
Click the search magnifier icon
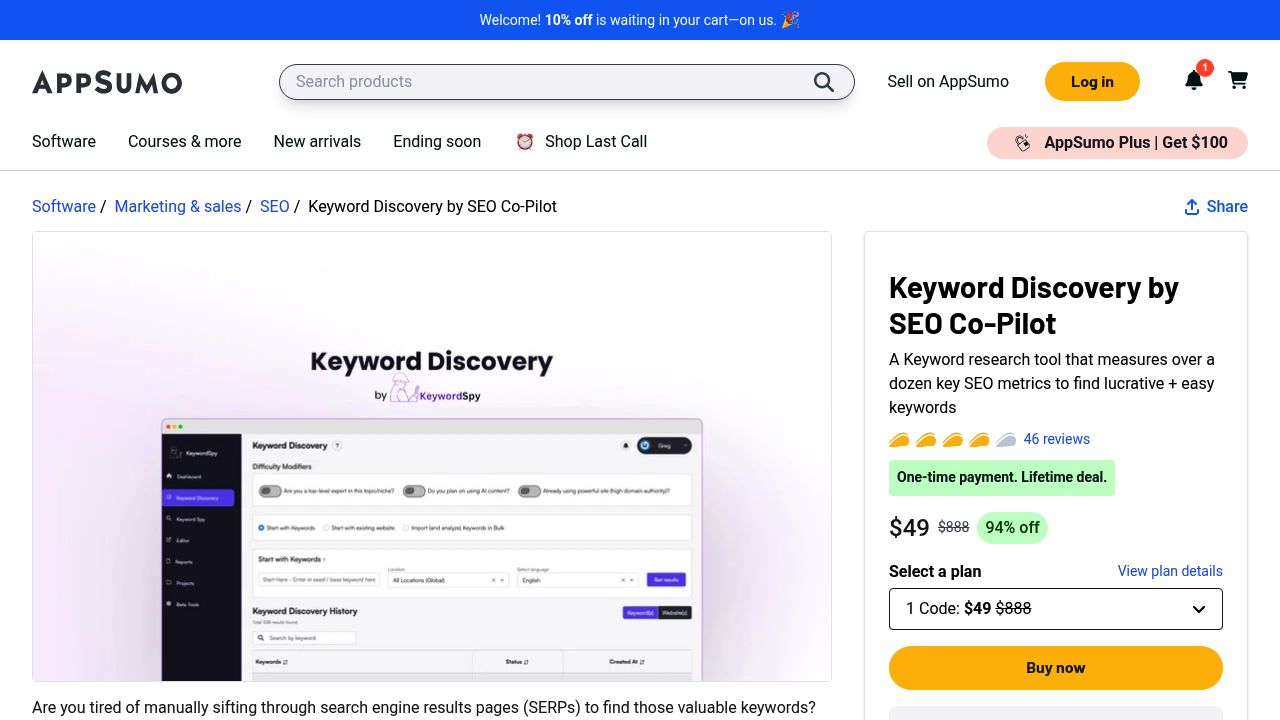coord(824,82)
